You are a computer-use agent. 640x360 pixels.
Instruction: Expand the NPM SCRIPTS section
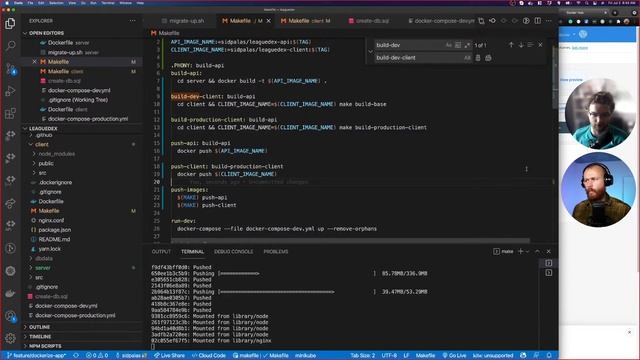[82, 346]
